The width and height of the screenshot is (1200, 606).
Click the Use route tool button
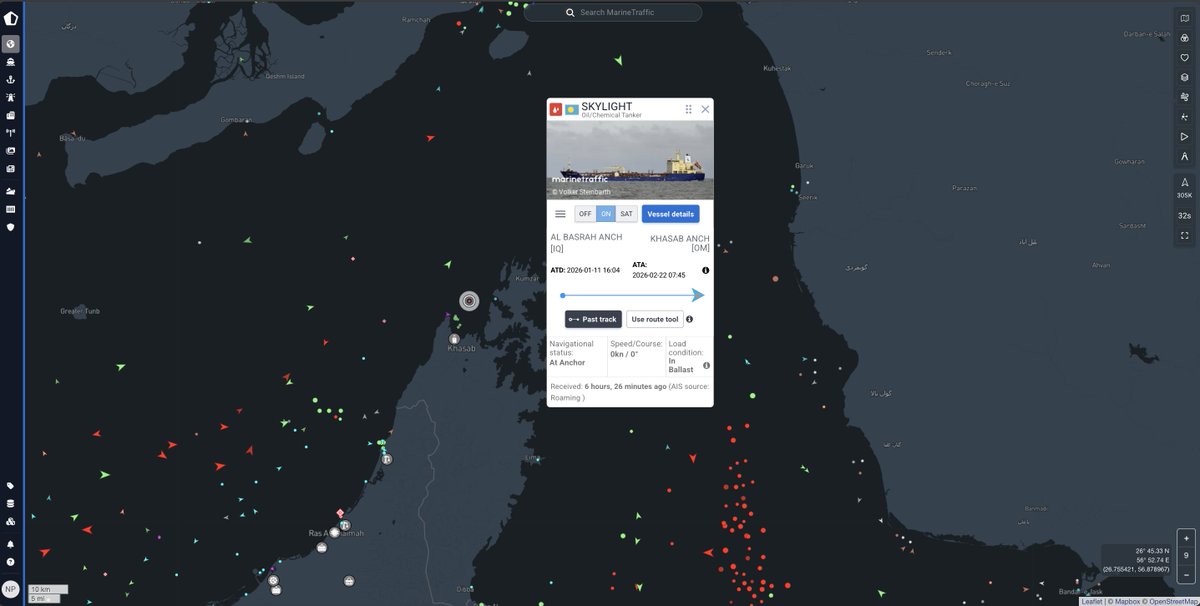(655, 319)
